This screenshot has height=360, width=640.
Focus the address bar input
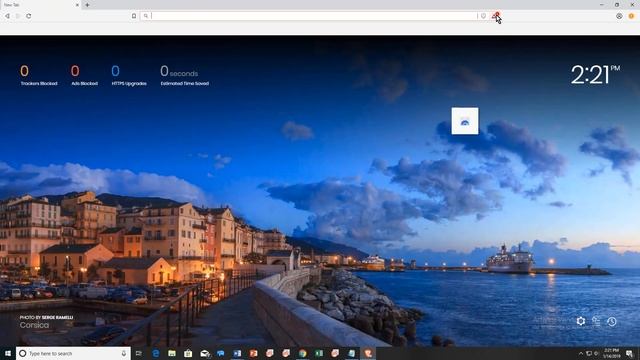tap(313, 16)
